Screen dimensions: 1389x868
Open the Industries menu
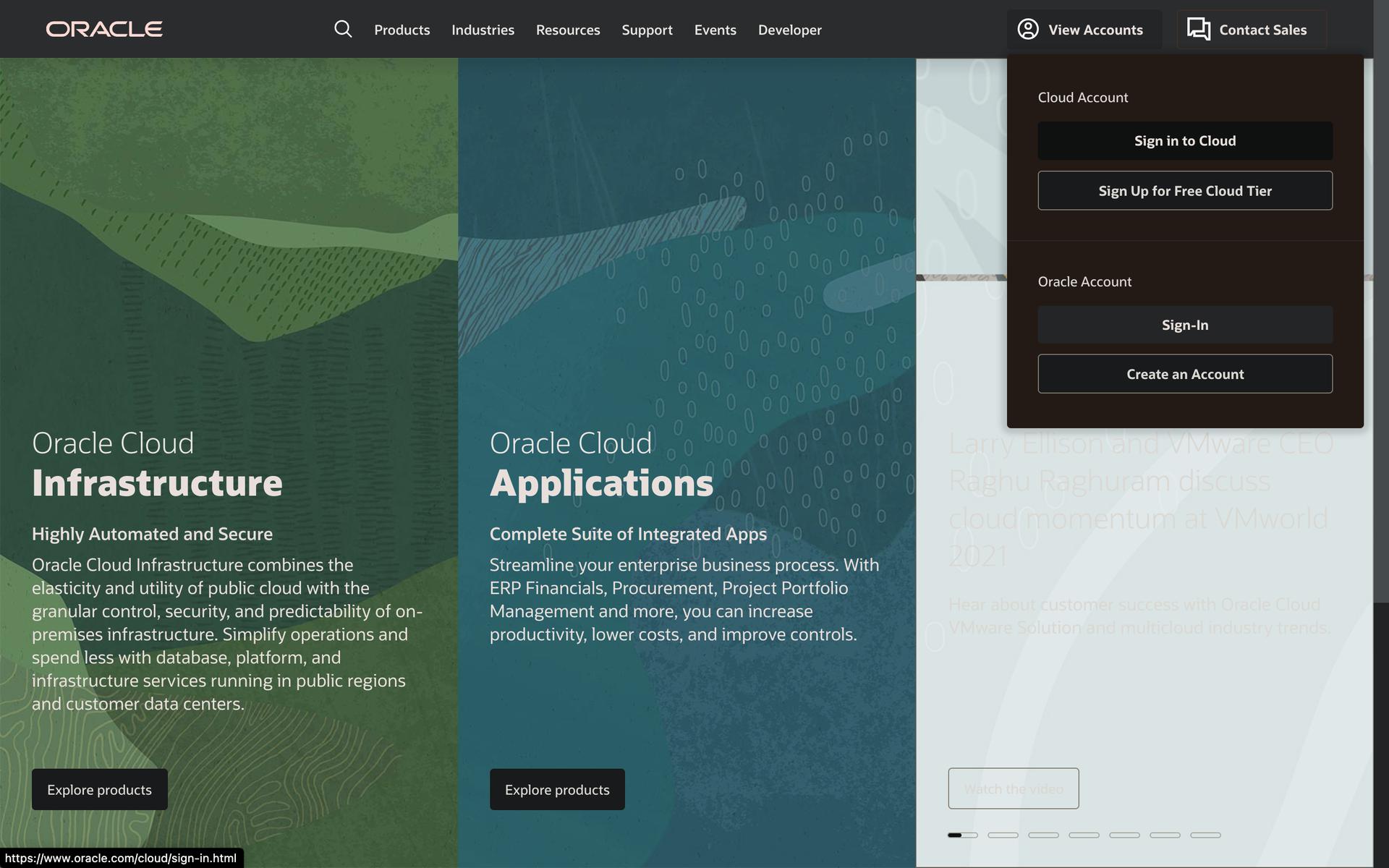click(483, 30)
